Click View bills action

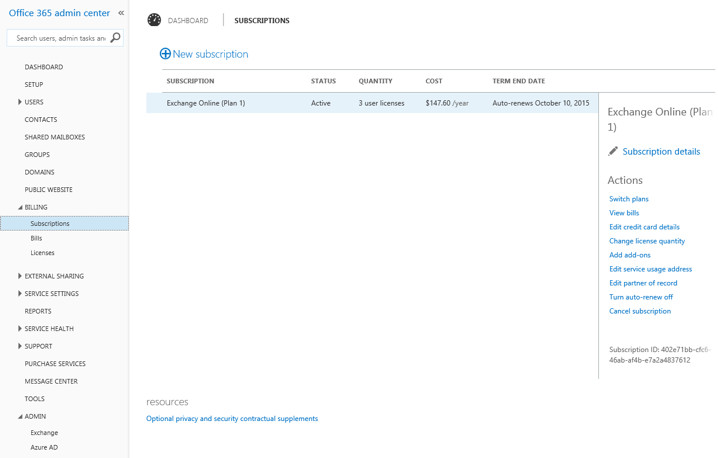[624, 213]
